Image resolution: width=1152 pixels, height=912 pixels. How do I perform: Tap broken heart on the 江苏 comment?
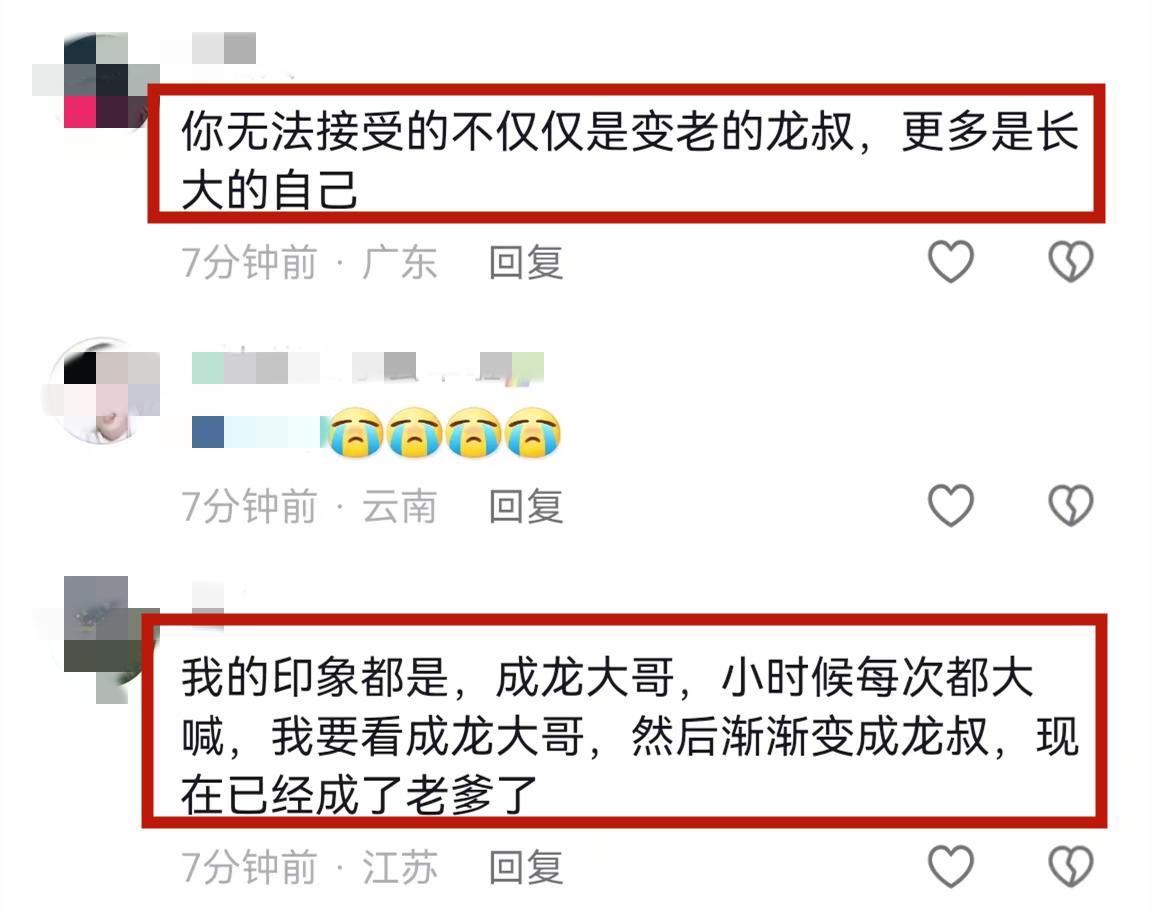point(1070,866)
